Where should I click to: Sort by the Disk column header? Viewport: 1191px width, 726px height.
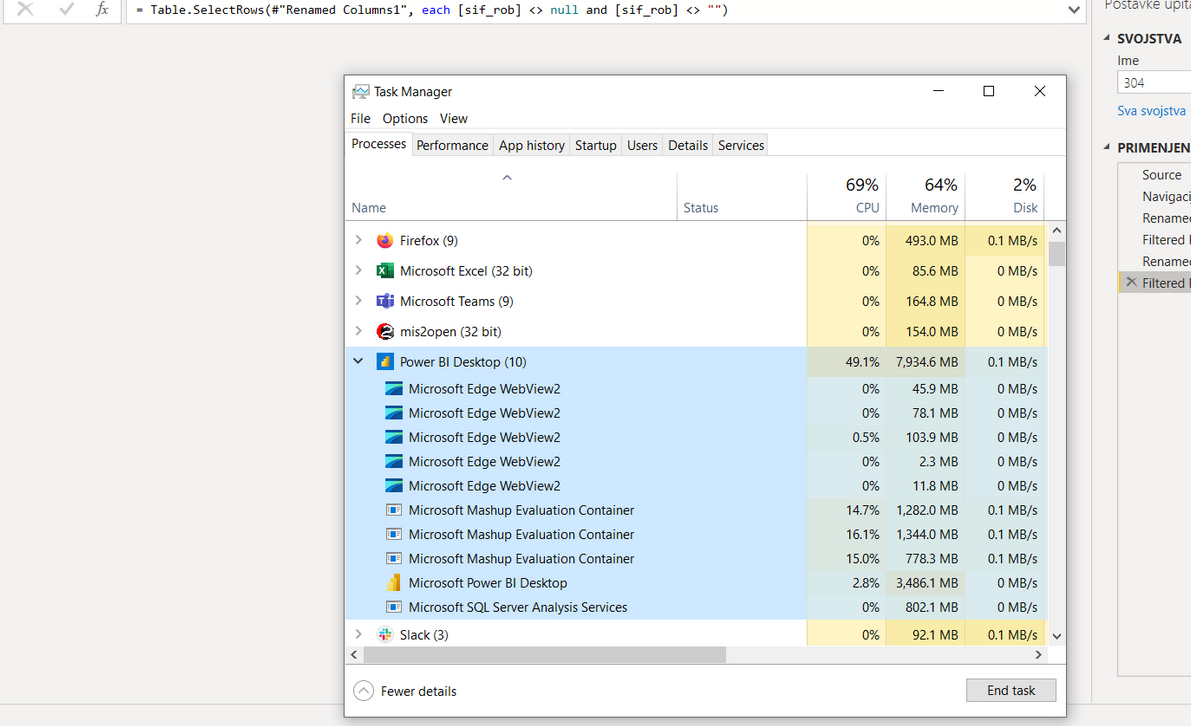1004,197
